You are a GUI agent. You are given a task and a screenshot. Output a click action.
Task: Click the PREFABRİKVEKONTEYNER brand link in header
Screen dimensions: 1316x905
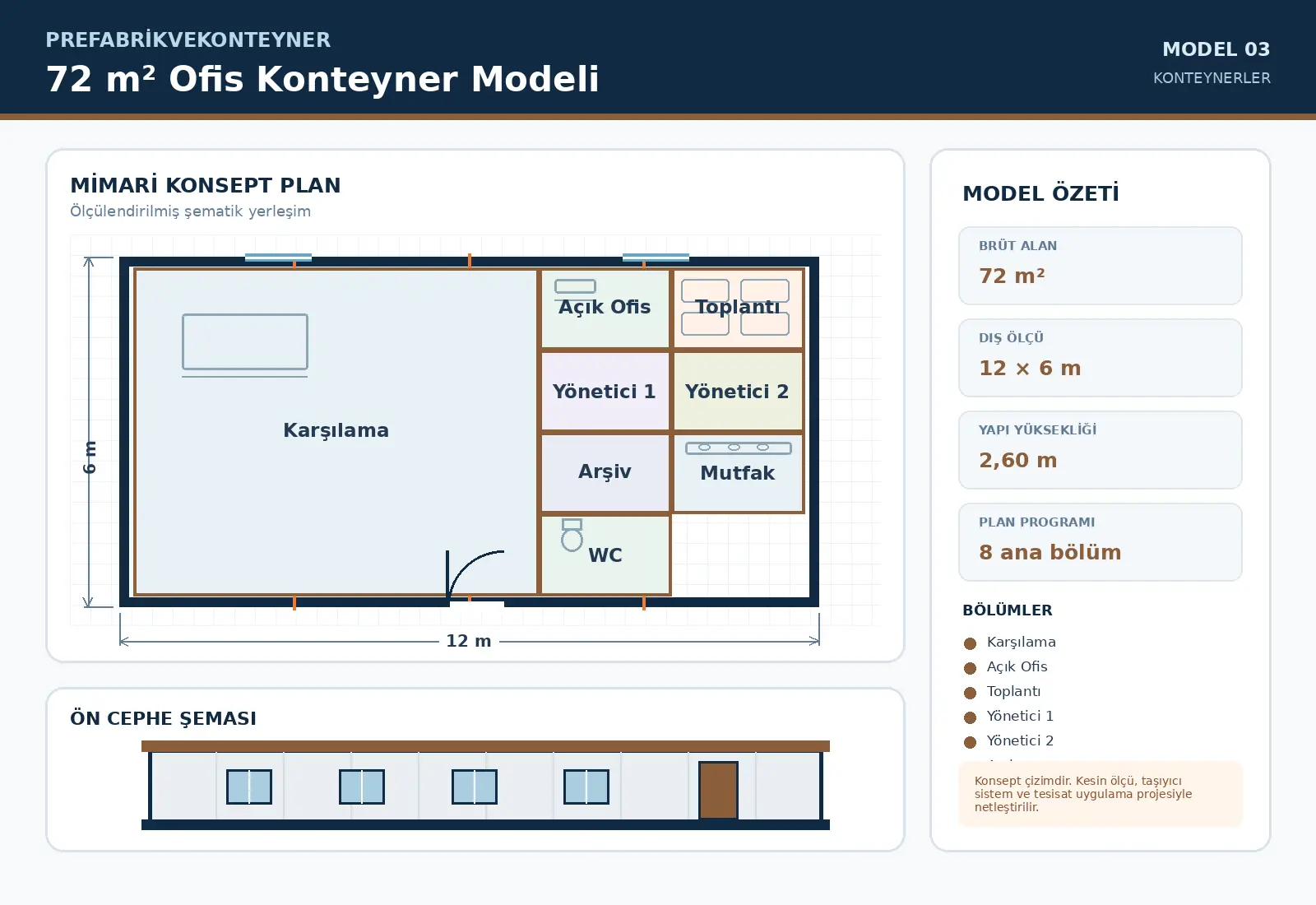click(188, 39)
